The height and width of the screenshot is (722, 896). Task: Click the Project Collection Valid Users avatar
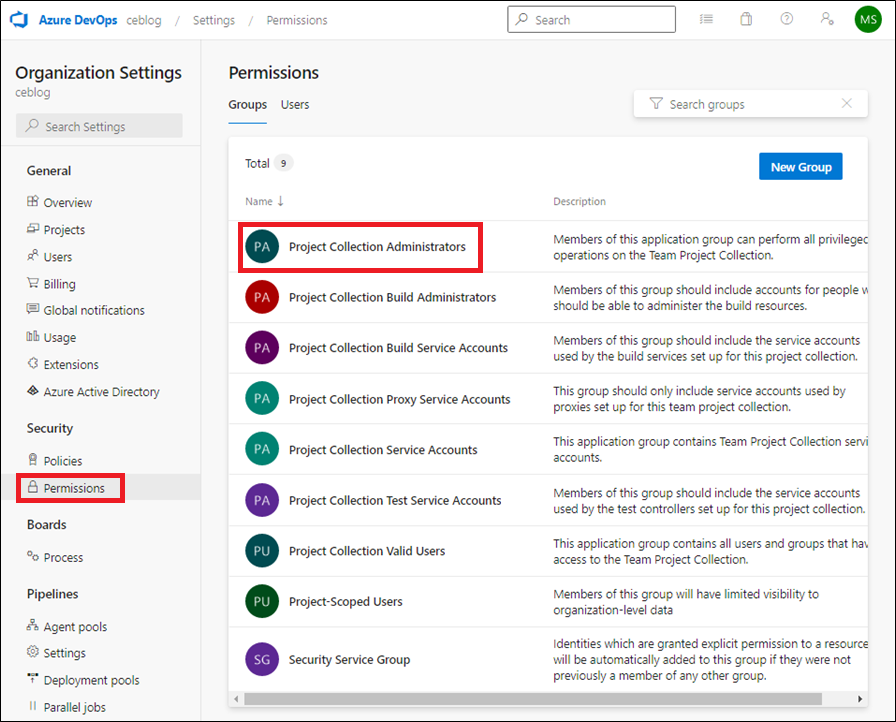(262, 551)
